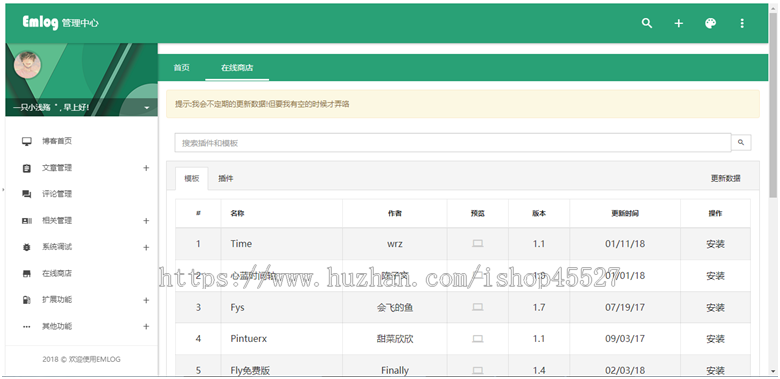Click the card icon beside 相关管理
The image size is (780, 379).
pyautogui.click(x=27, y=221)
